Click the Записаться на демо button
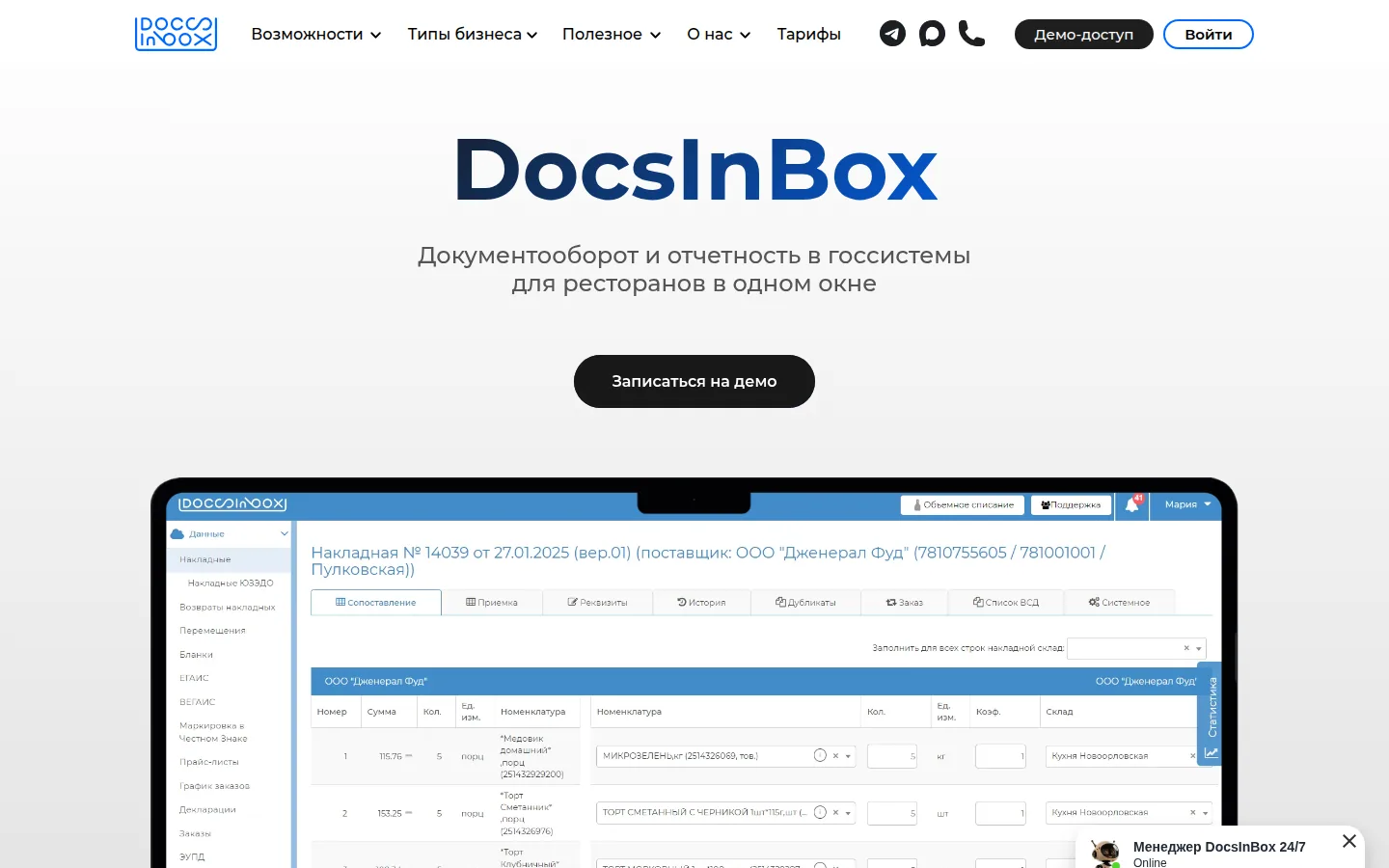The width and height of the screenshot is (1389, 868). point(694,381)
